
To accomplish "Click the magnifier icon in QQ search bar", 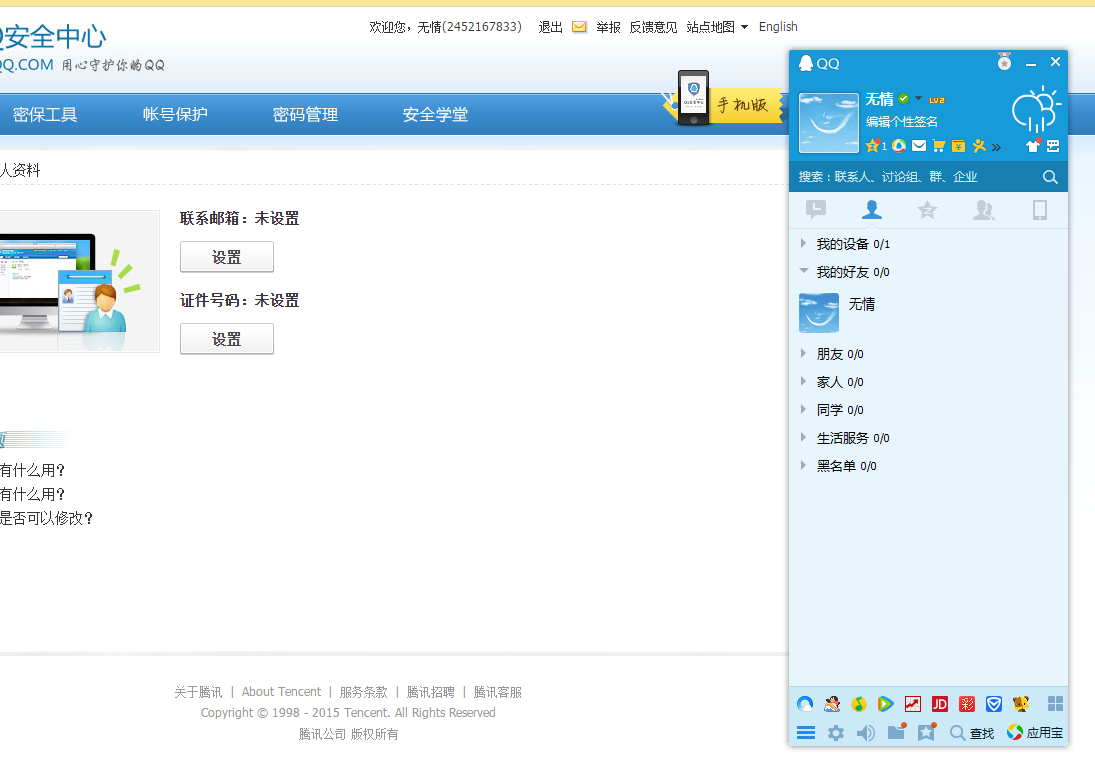I will point(1050,177).
